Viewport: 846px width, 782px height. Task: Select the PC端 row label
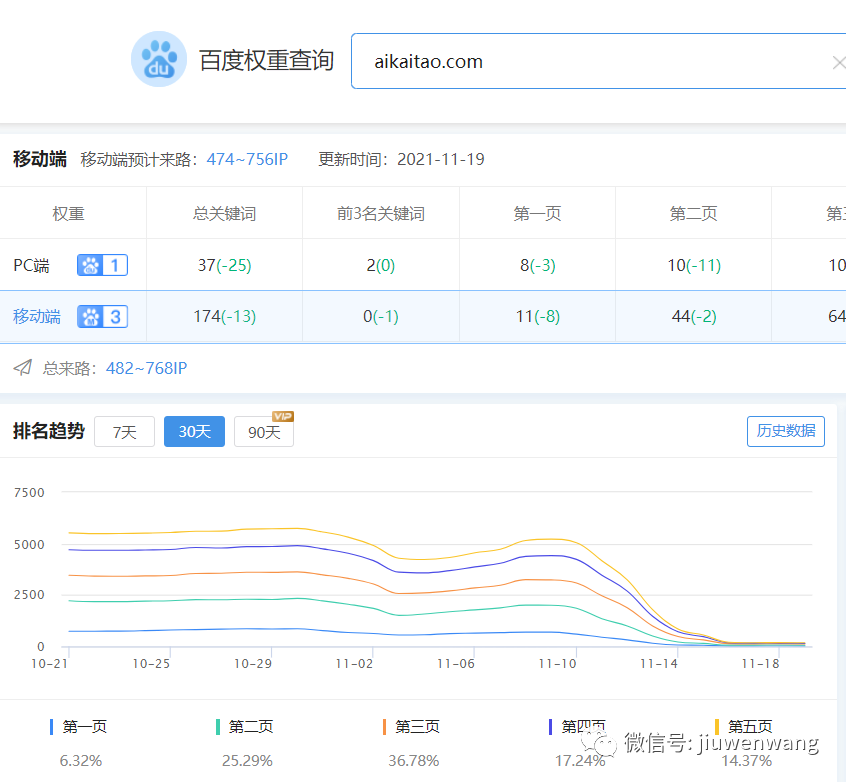click(31, 265)
